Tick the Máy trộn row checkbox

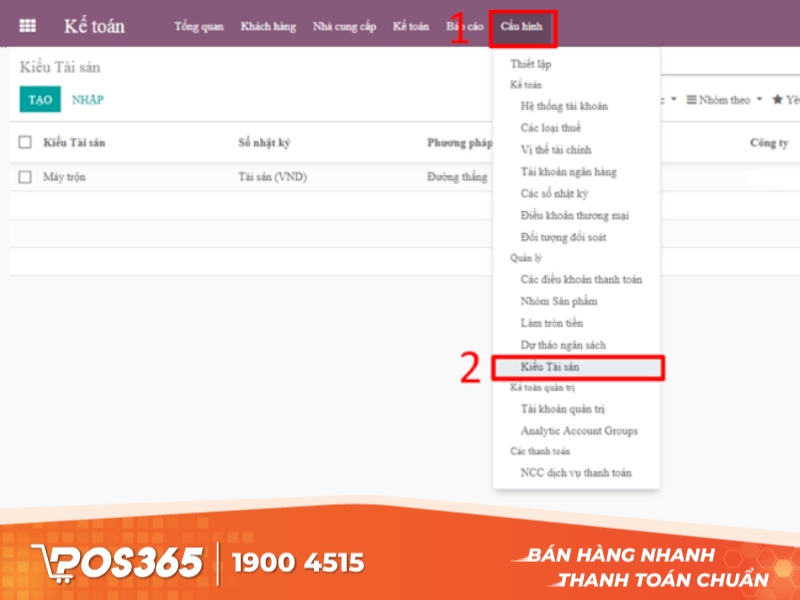(x=26, y=177)
